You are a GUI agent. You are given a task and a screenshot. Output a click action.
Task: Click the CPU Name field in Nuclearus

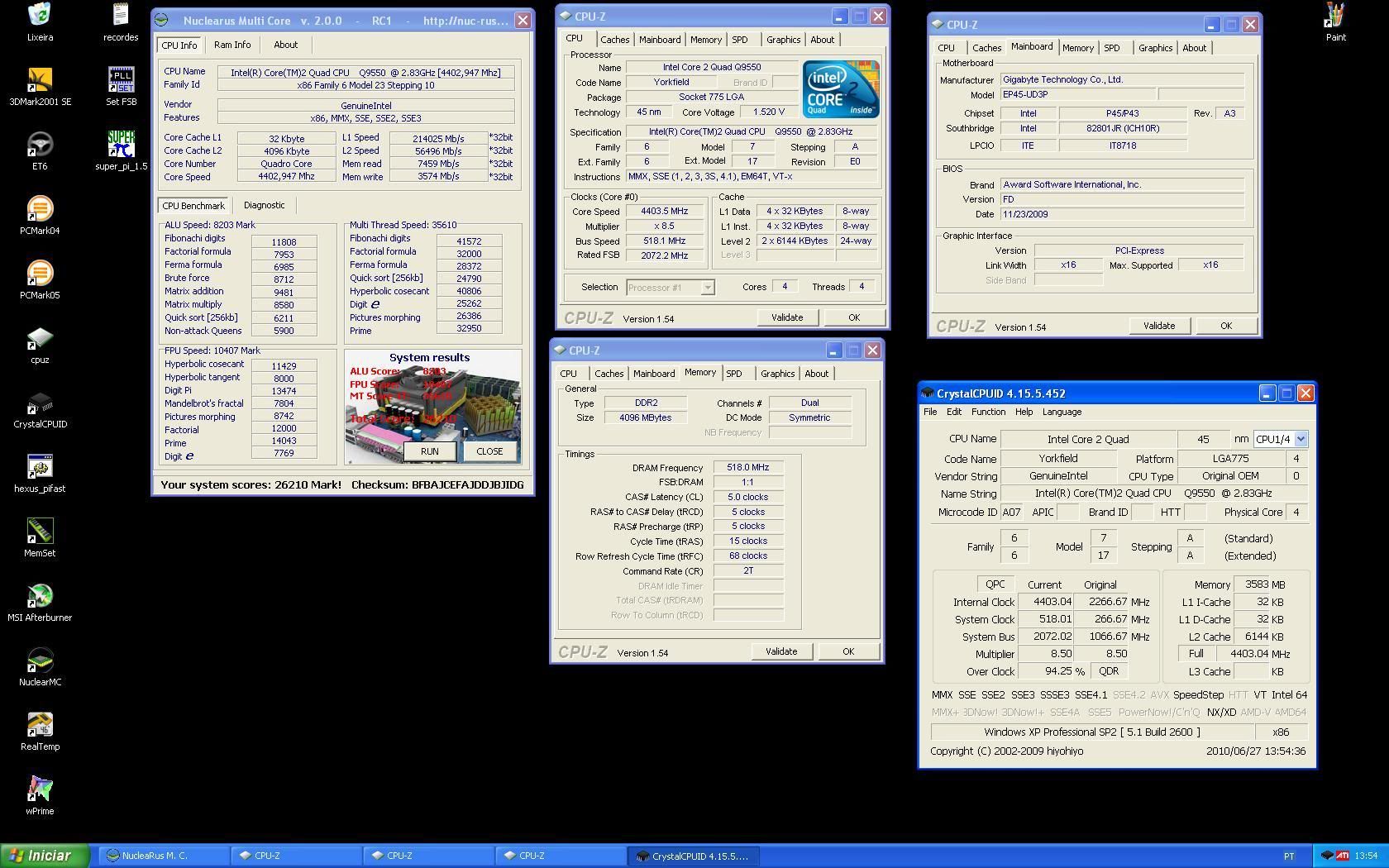coord(366,73)
